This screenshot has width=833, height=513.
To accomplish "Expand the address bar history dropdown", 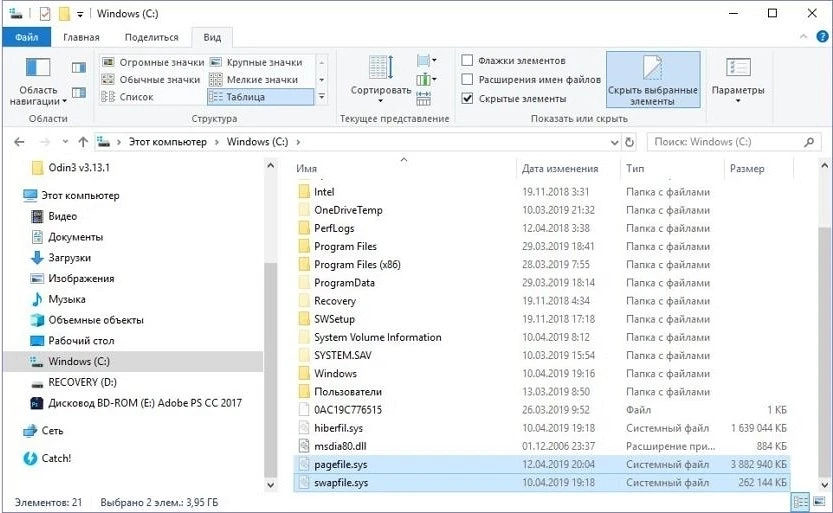I will point(614,142).
